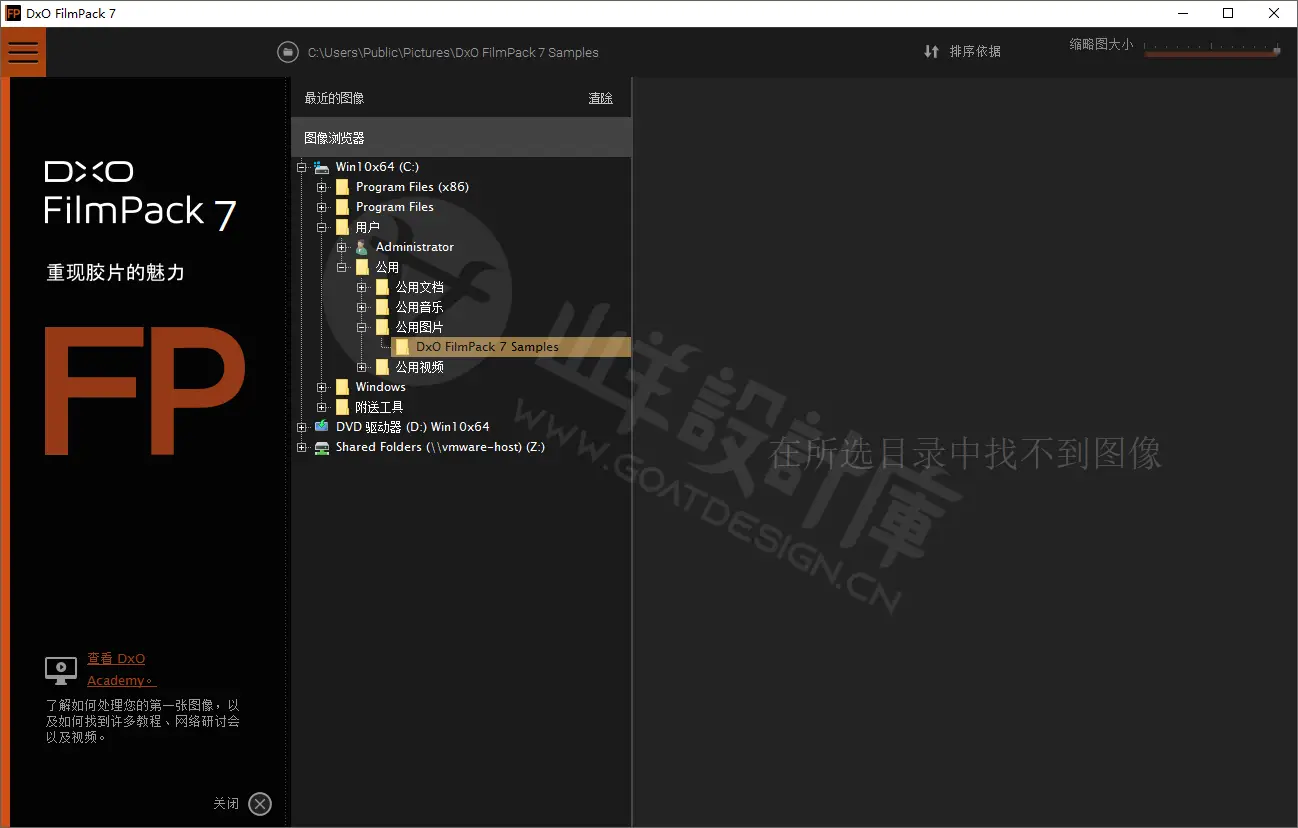Image resolution: width=1298 pixels, height=828 pixels.
Task: Adjust the 缩略图大小 thumbnail size slider
Action: click(x=1212, y=50)
